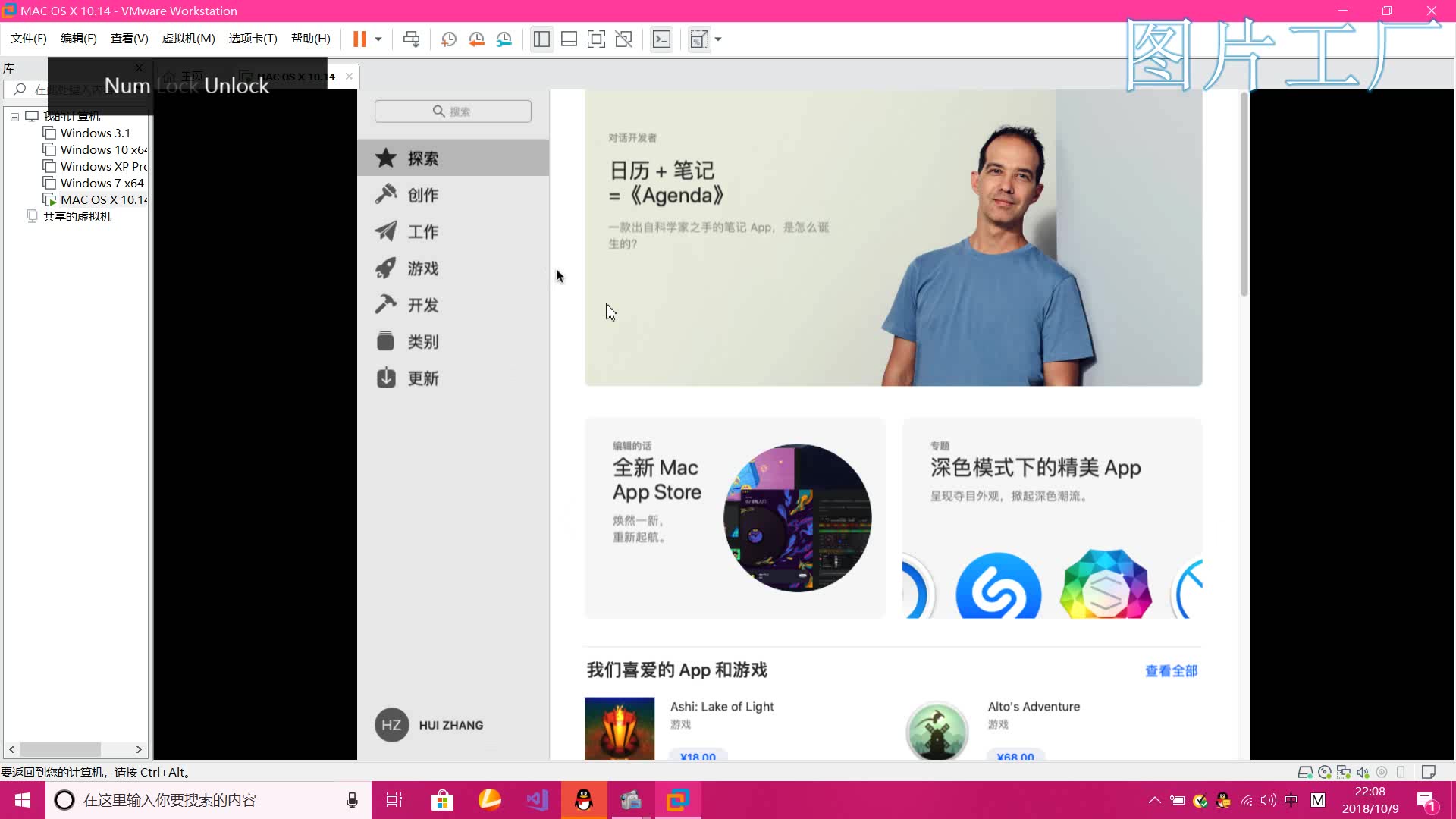Open the 探索 section in the App Store
The image size is (1456, 819).
click(423, 158)
